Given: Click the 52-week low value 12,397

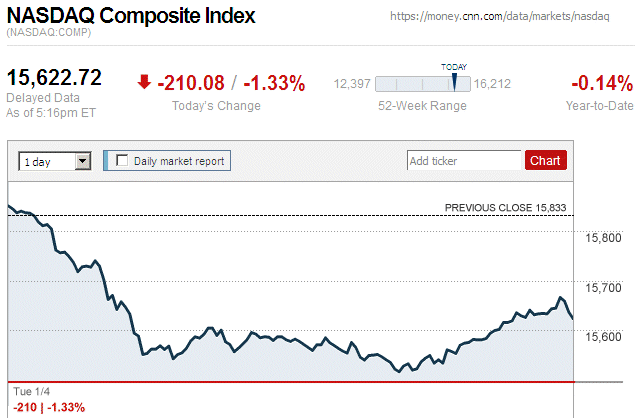Looking at the screenshot, I should coord(352,84).
